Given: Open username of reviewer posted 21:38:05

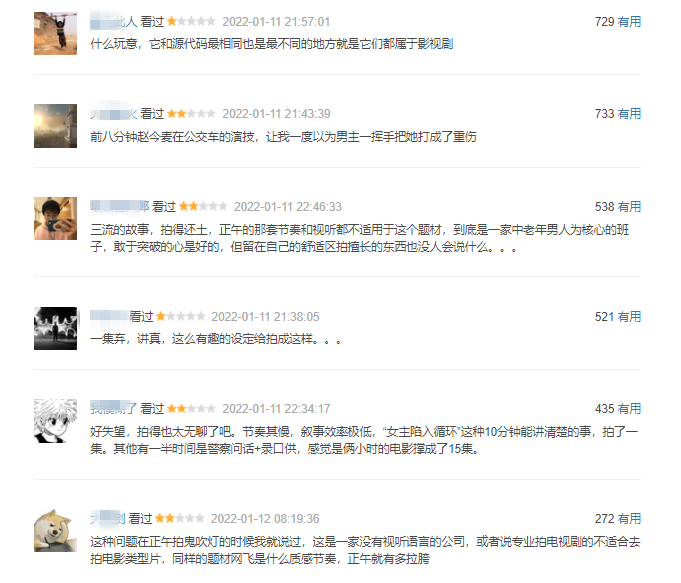Looking at the screenshot, I should click(x=109, y=317).
